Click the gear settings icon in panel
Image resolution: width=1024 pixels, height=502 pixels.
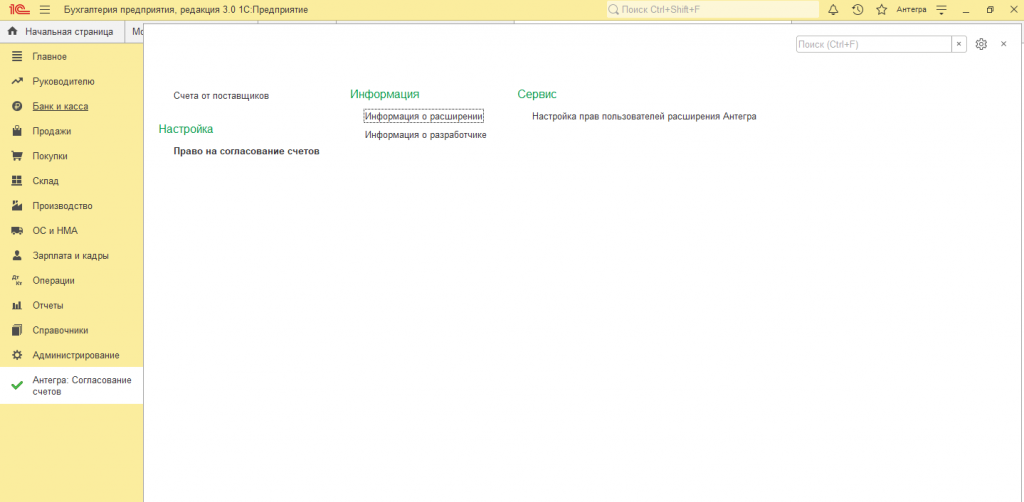coord(981,44)
